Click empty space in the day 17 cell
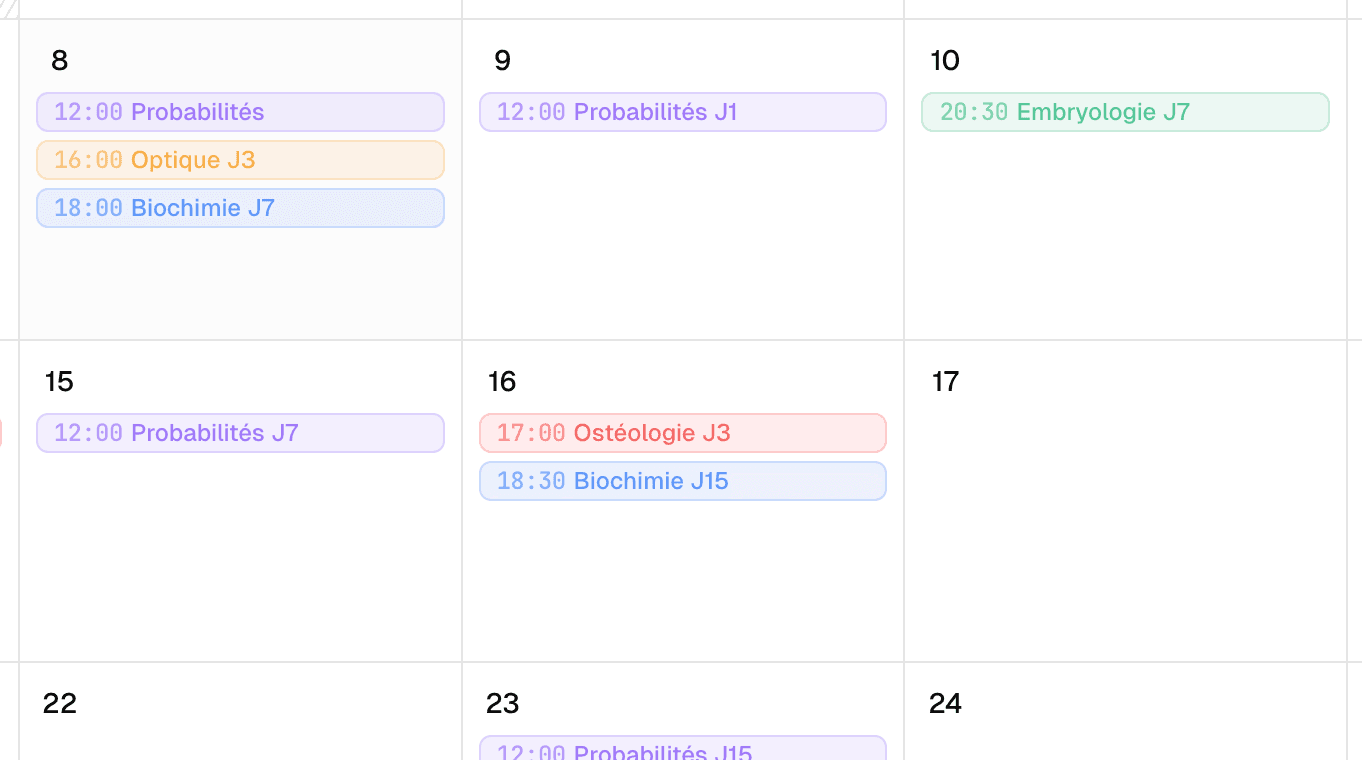The image size is (1362, 760). point(1125,530)
